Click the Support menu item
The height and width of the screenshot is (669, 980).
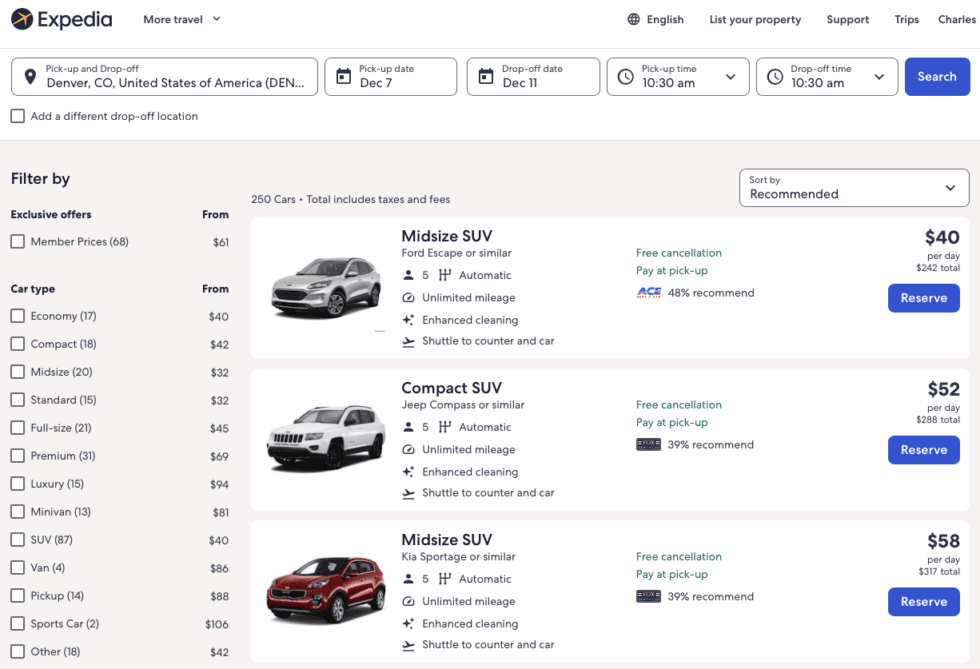tap(847, 19)
